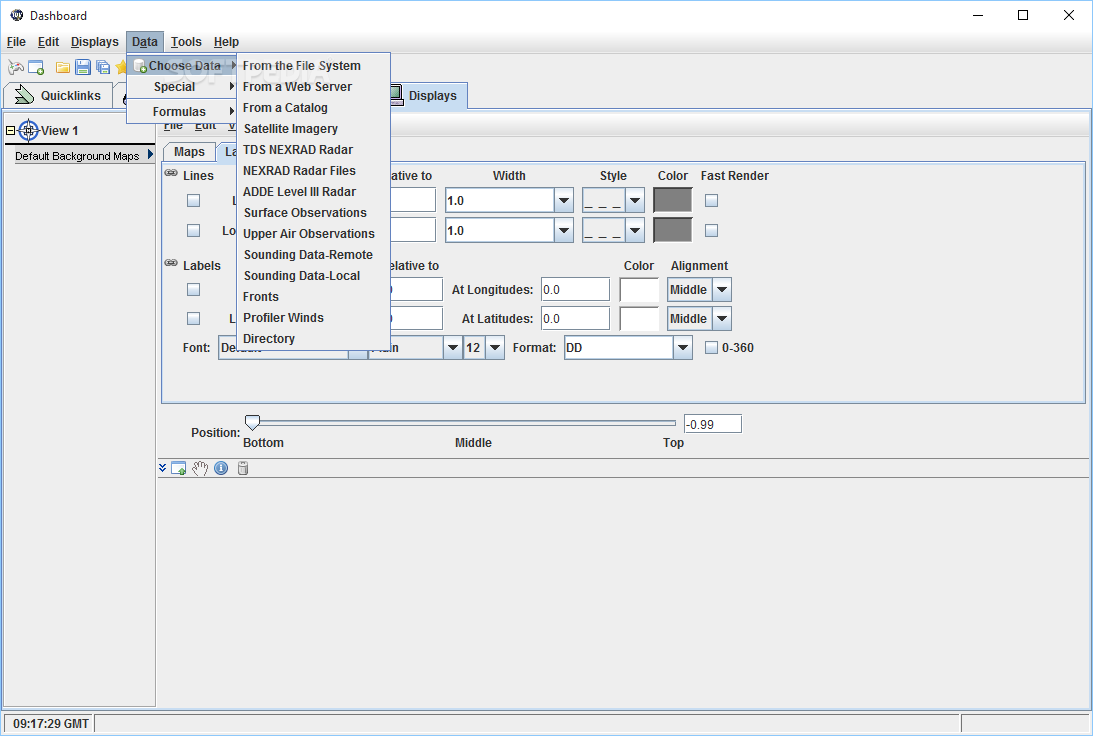Click the trash can remove icon
Image resolution: width=1093 pixels, height=736 pixels.
(x=243, y=468)
